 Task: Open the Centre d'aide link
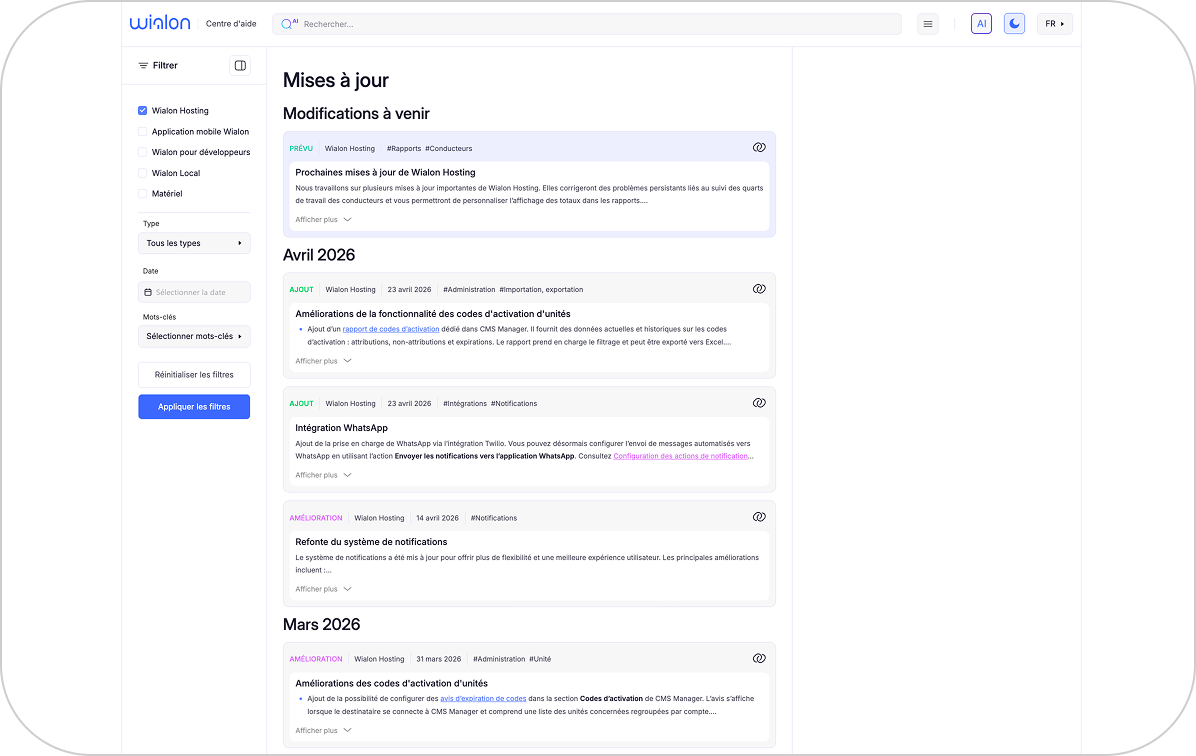tap(231, 24)
